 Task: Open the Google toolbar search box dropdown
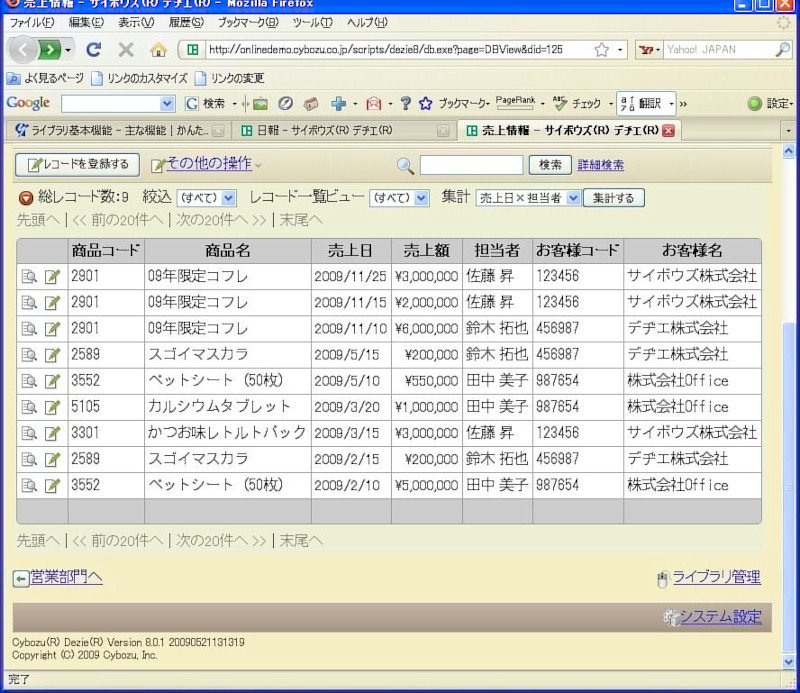click(166, 104)
